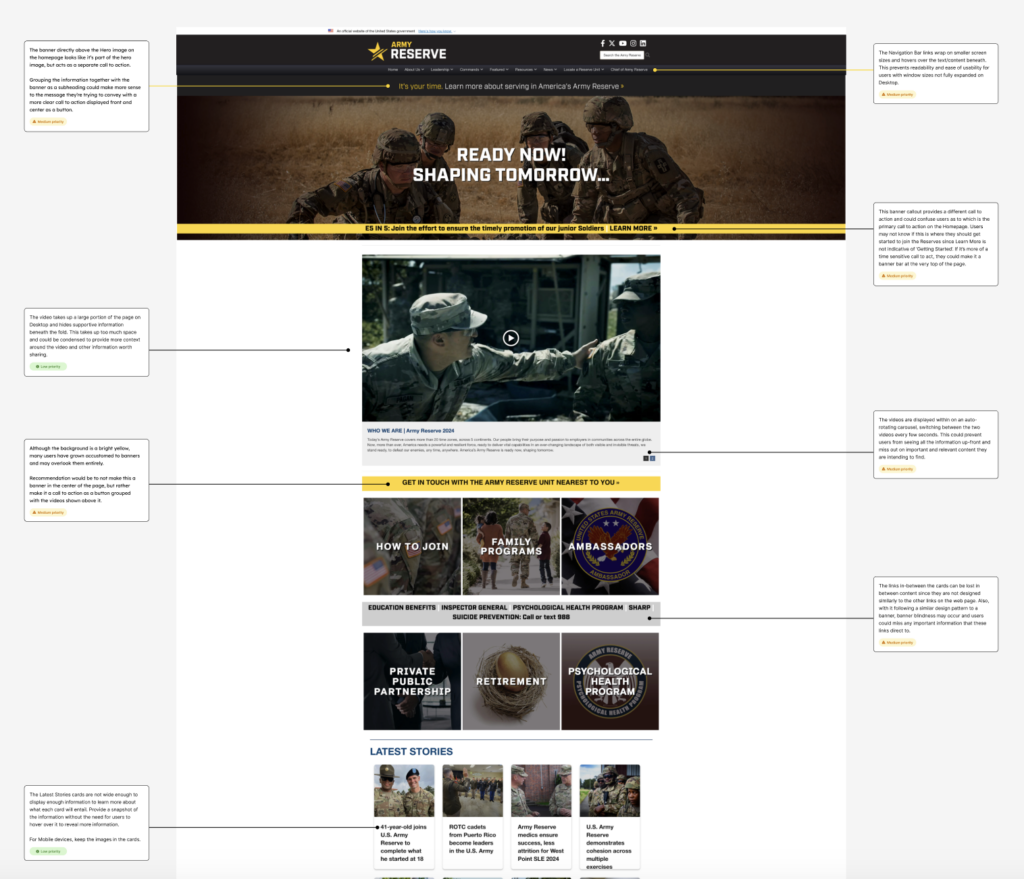Open the Family Programs tile

pyautogui.click(x=511, y=546)
